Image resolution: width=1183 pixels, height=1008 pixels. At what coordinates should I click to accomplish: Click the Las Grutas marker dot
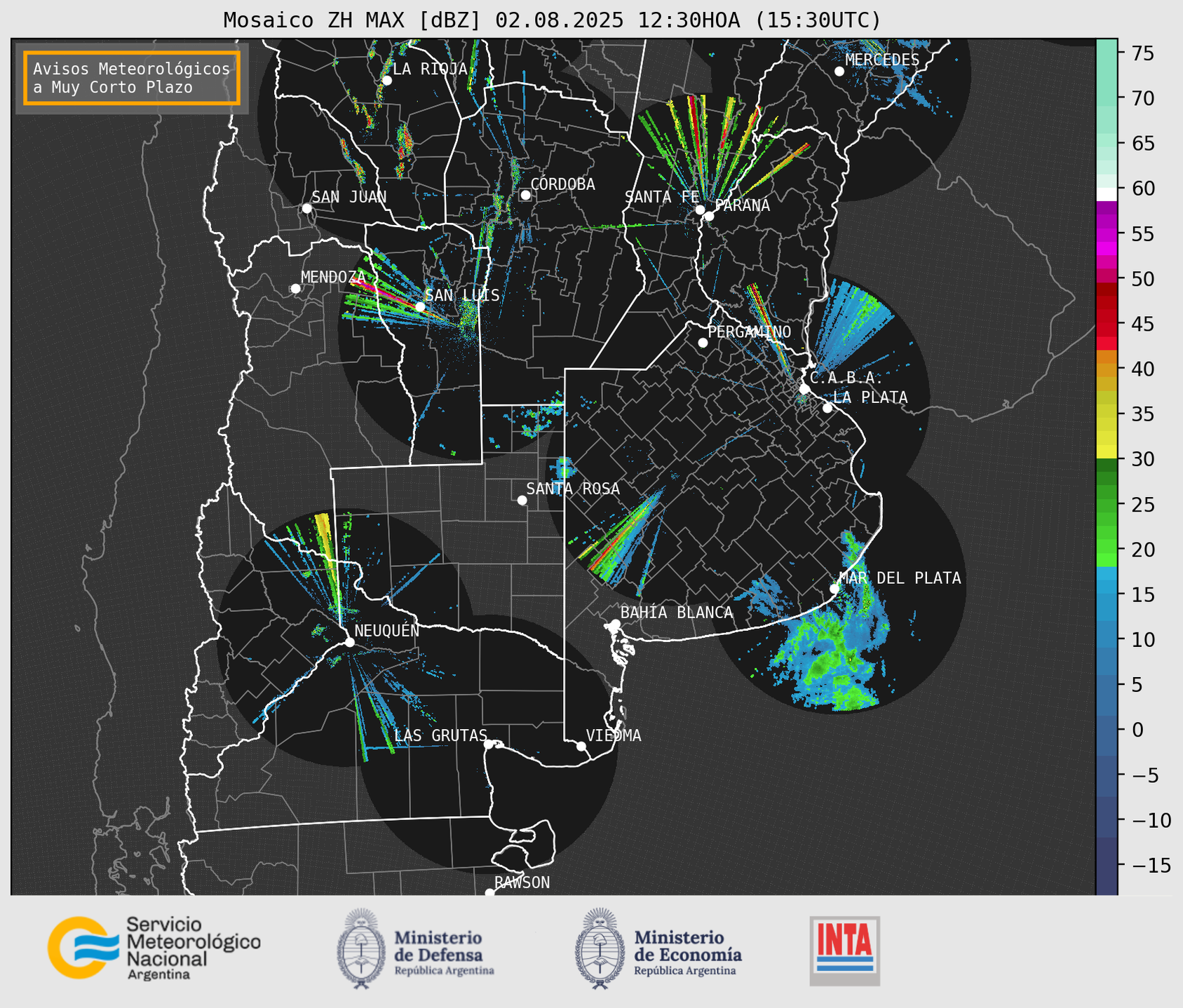488,744
